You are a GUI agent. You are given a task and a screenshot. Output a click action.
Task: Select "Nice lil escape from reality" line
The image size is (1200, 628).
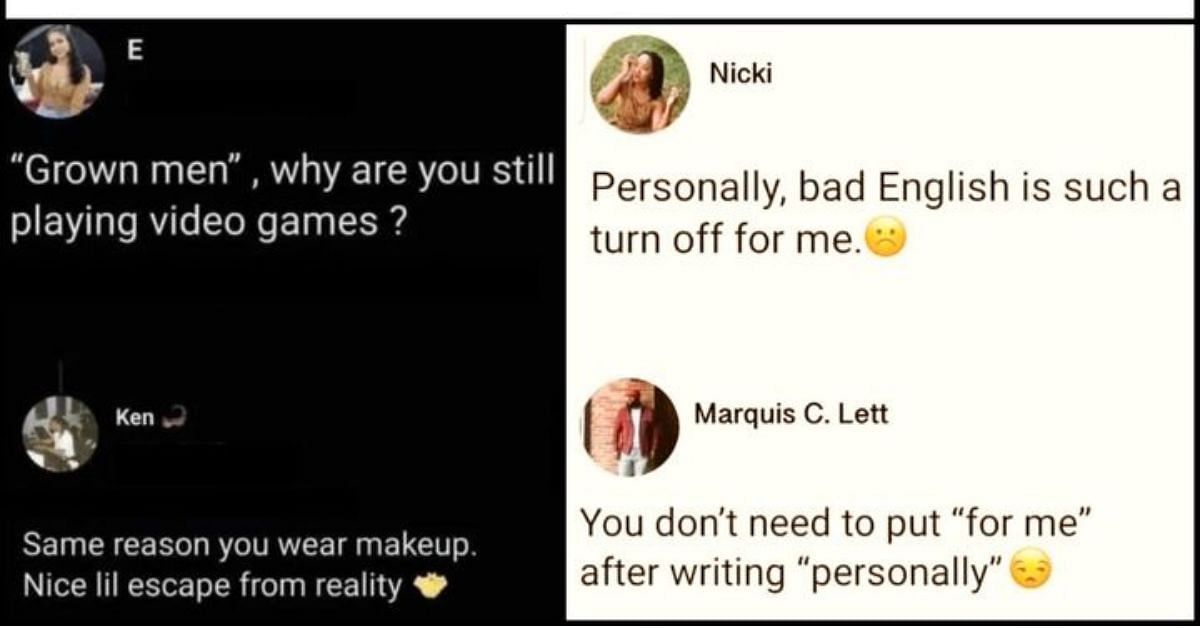pyautogui.click(x=212, y=585)
